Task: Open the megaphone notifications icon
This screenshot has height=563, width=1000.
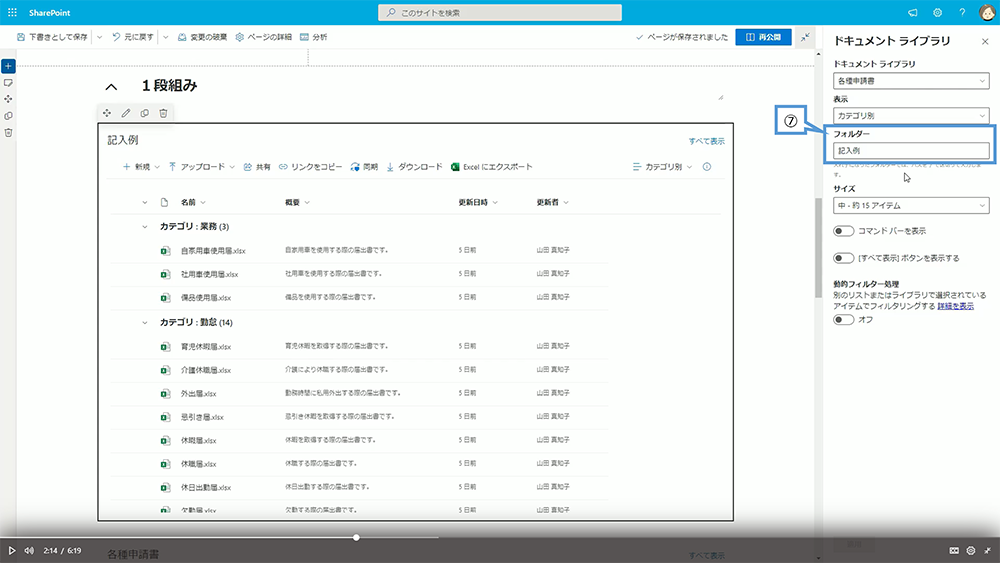Action: coord(913,12)
